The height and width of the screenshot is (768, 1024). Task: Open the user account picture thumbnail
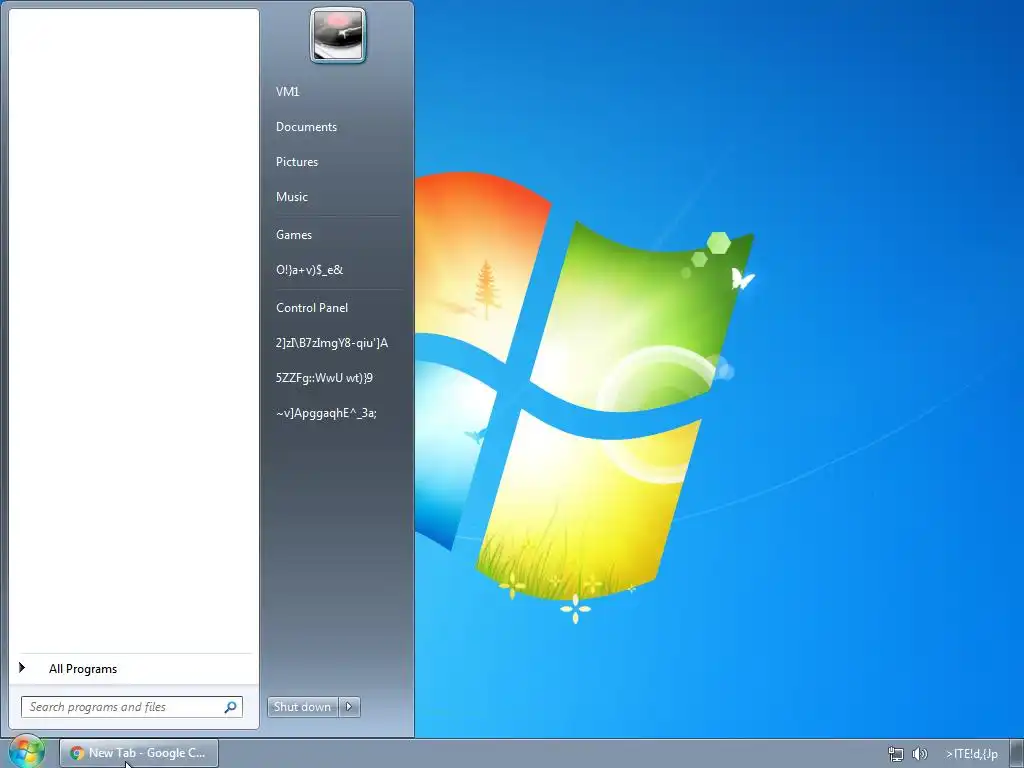pyautogui.click(x=338, y=35)
